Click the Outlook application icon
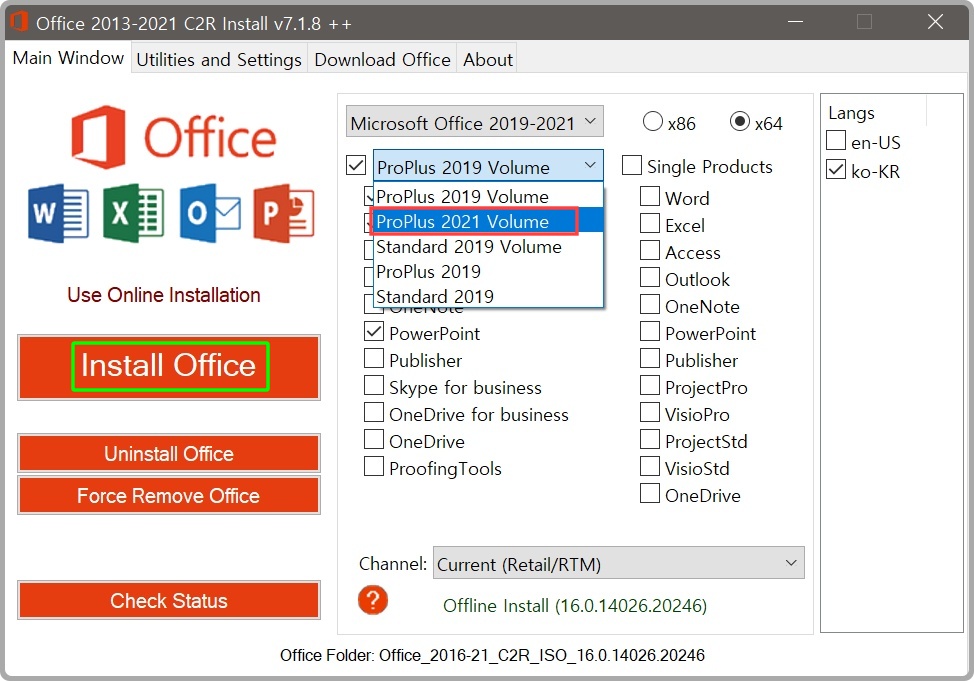The image size is (974, 681). click(x=210, y=213)
